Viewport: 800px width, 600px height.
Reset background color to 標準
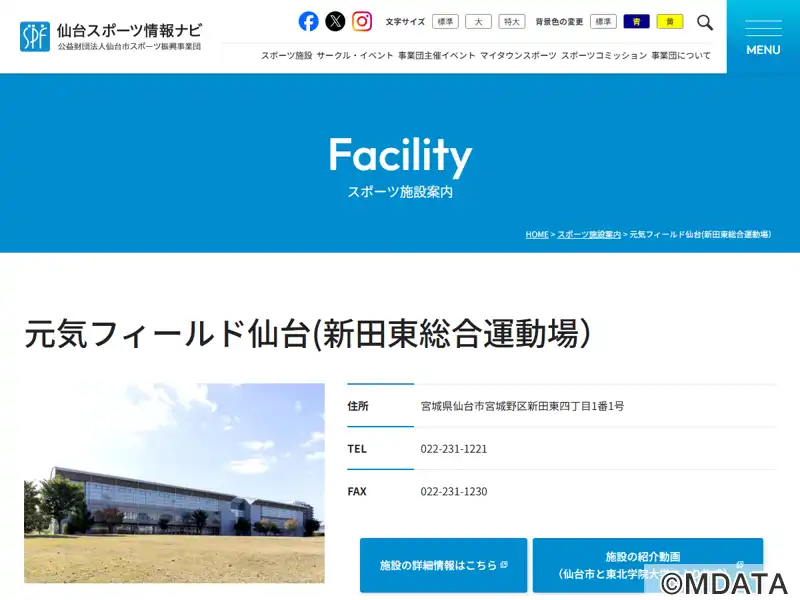(x=604, y=21)
